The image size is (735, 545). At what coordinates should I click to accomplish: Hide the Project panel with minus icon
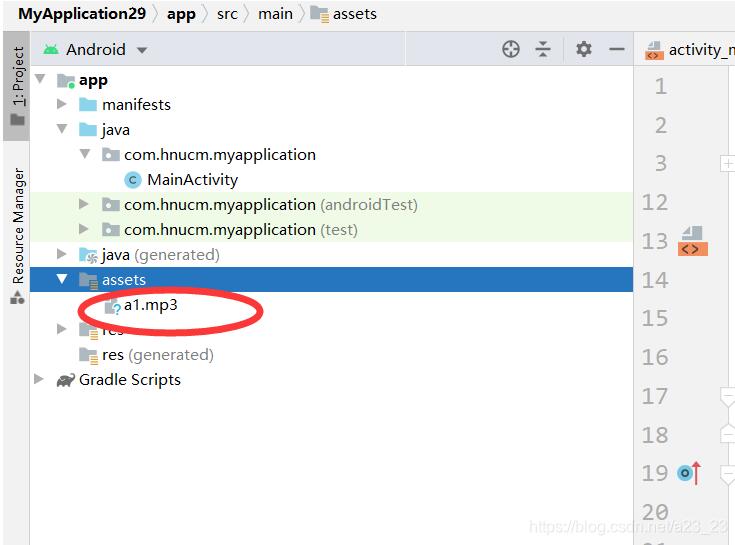[x=616, y=49]
